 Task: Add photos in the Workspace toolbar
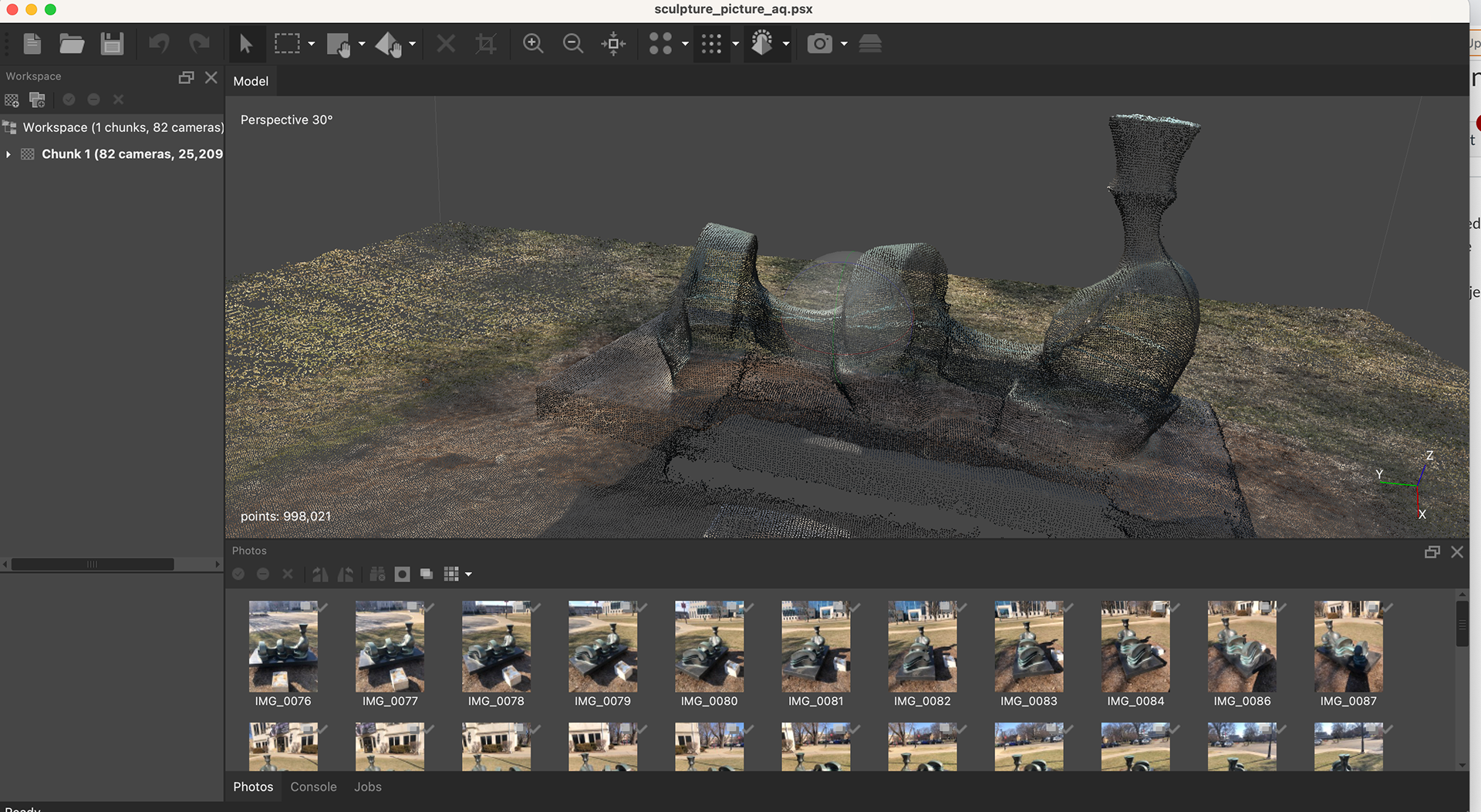pos(37,100)
